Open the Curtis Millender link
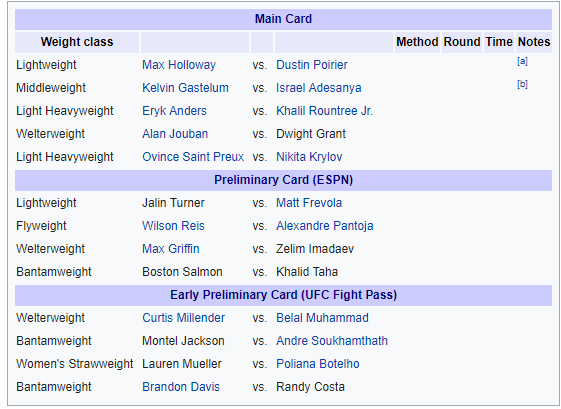The image size is (561, 409). pyautogui.click(x=184, y=318)
